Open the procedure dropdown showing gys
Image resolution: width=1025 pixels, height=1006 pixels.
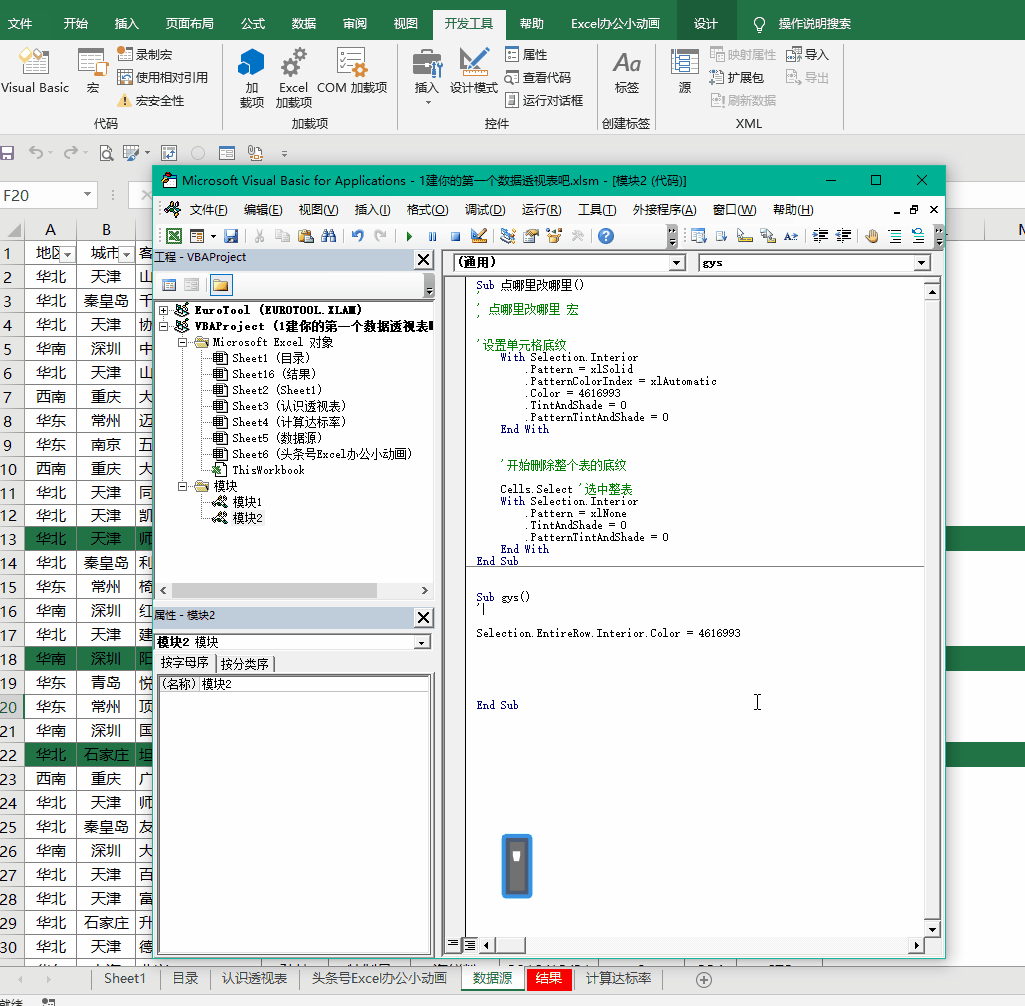tap(922, 263)
